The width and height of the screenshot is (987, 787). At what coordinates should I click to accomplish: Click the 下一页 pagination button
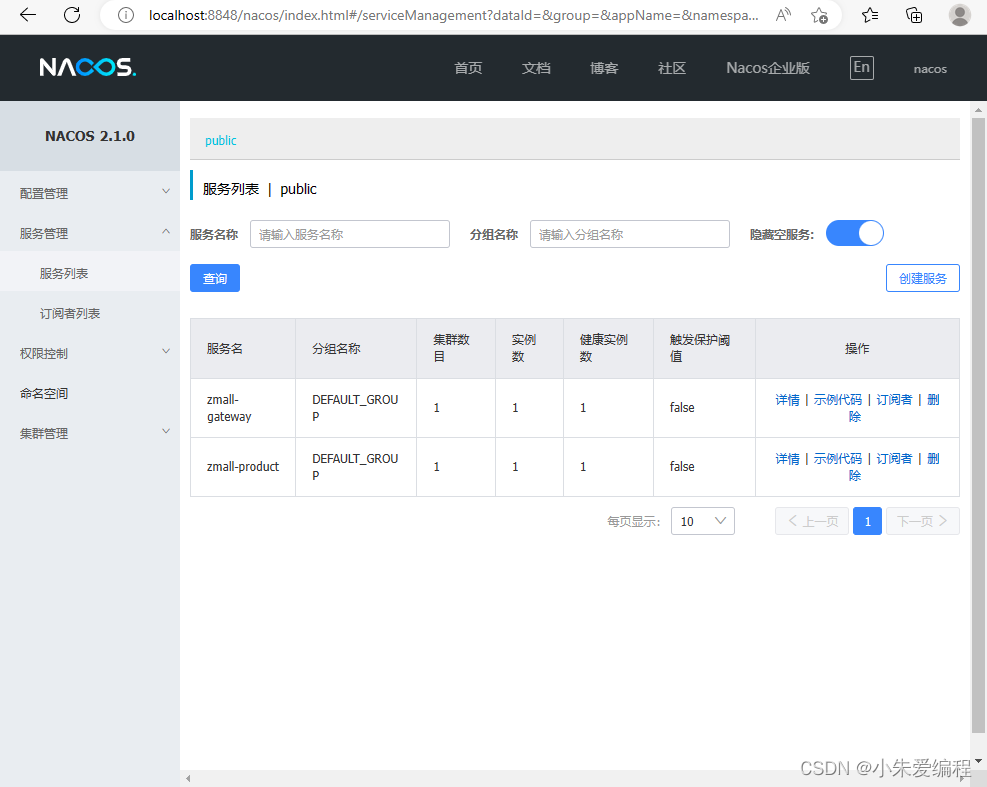922,521
